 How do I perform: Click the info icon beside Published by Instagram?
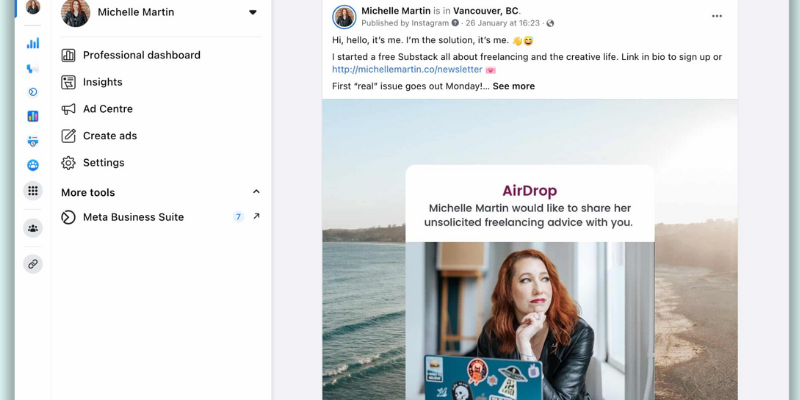pyautogui.click(x=455, y=23)
